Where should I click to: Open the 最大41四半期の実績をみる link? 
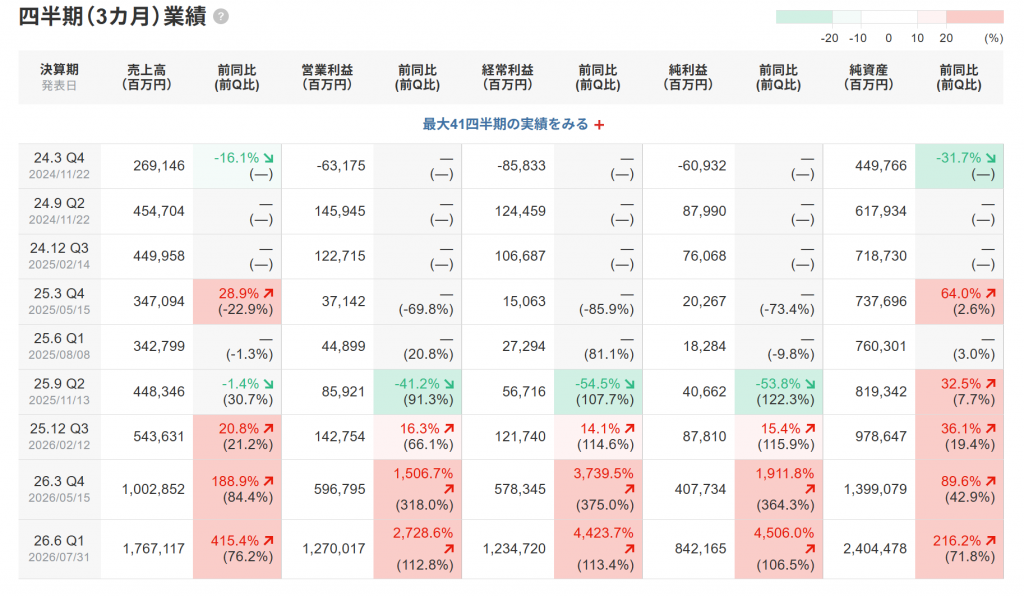coord(505,124)
